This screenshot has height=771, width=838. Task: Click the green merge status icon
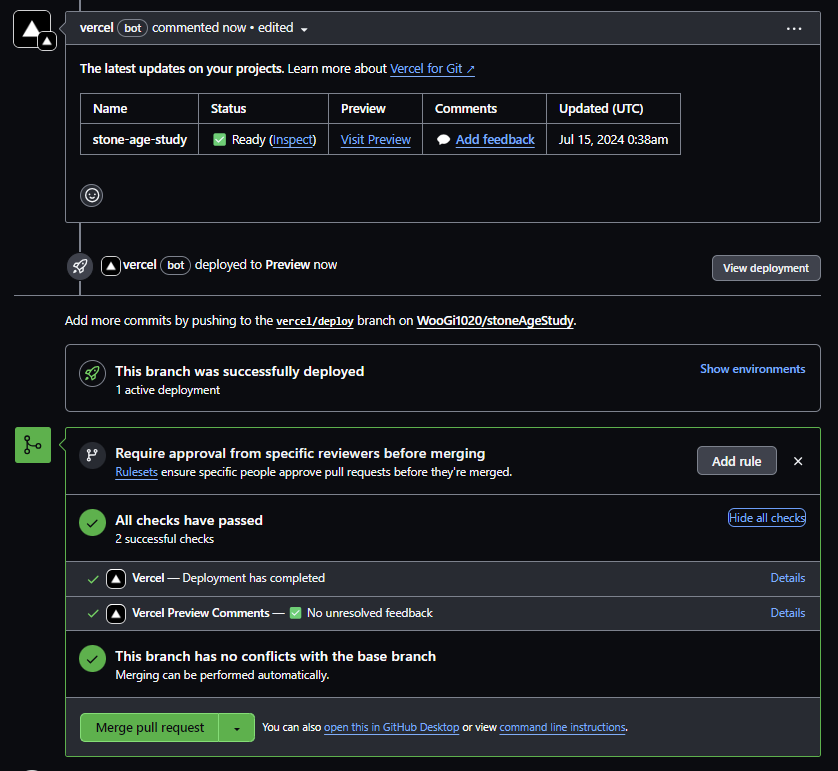[x=33, y=445]
